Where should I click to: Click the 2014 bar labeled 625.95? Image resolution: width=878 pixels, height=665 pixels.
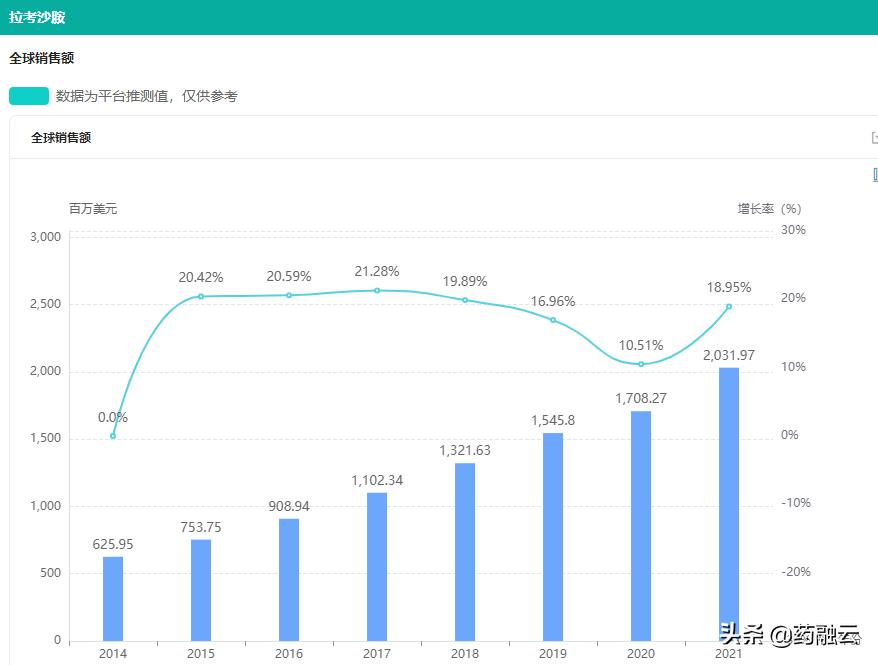coord(113,598)
